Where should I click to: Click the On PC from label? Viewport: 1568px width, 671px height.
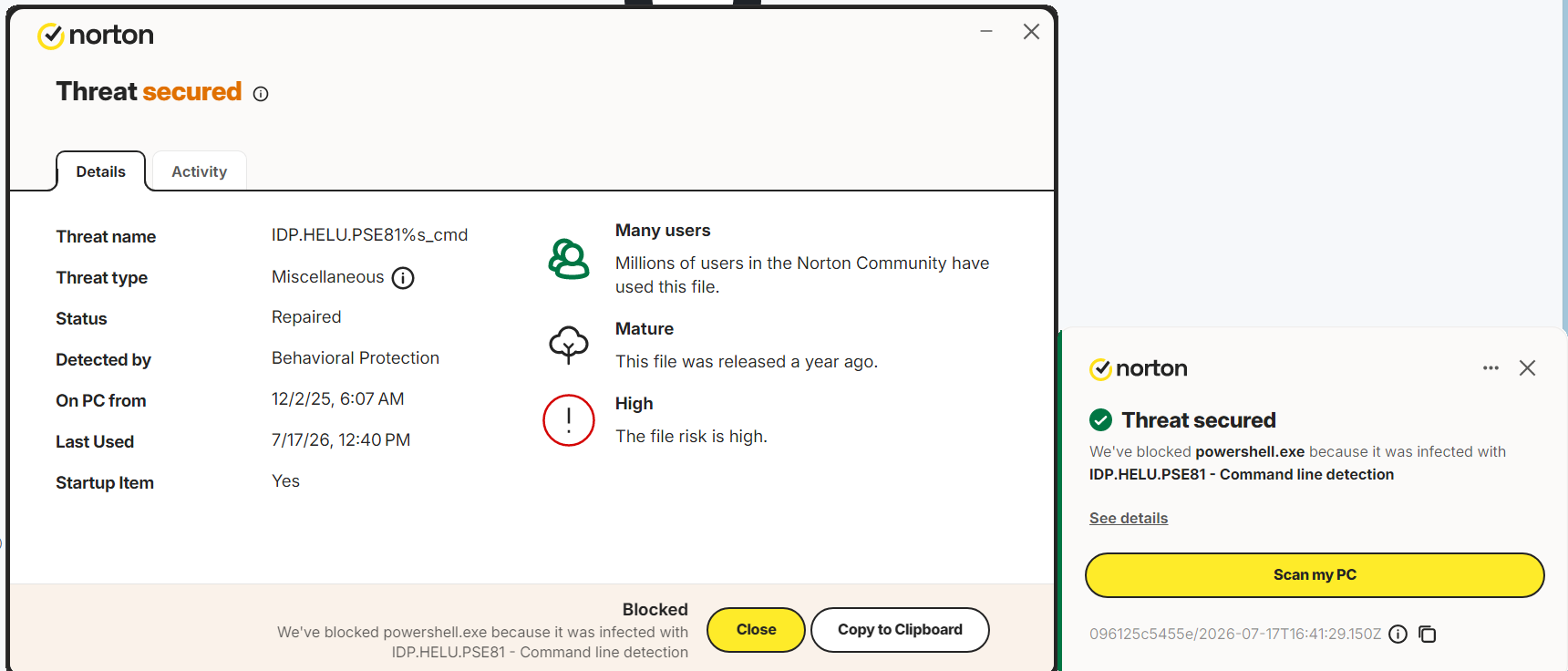click(x=101, y=401)
